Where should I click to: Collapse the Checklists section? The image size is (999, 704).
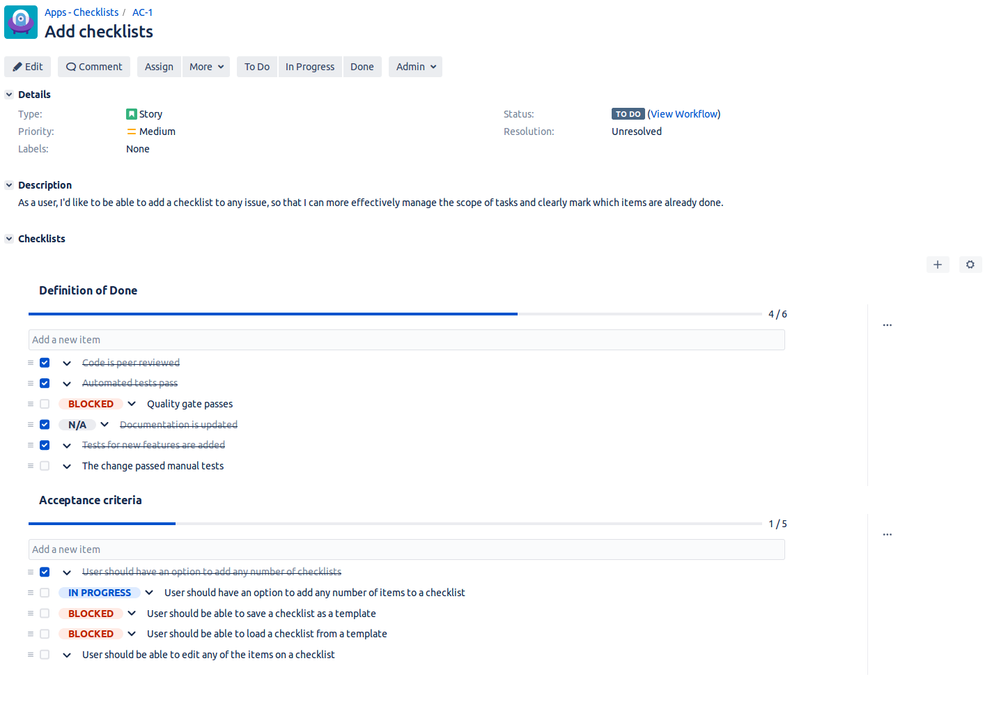coord(9,239)
